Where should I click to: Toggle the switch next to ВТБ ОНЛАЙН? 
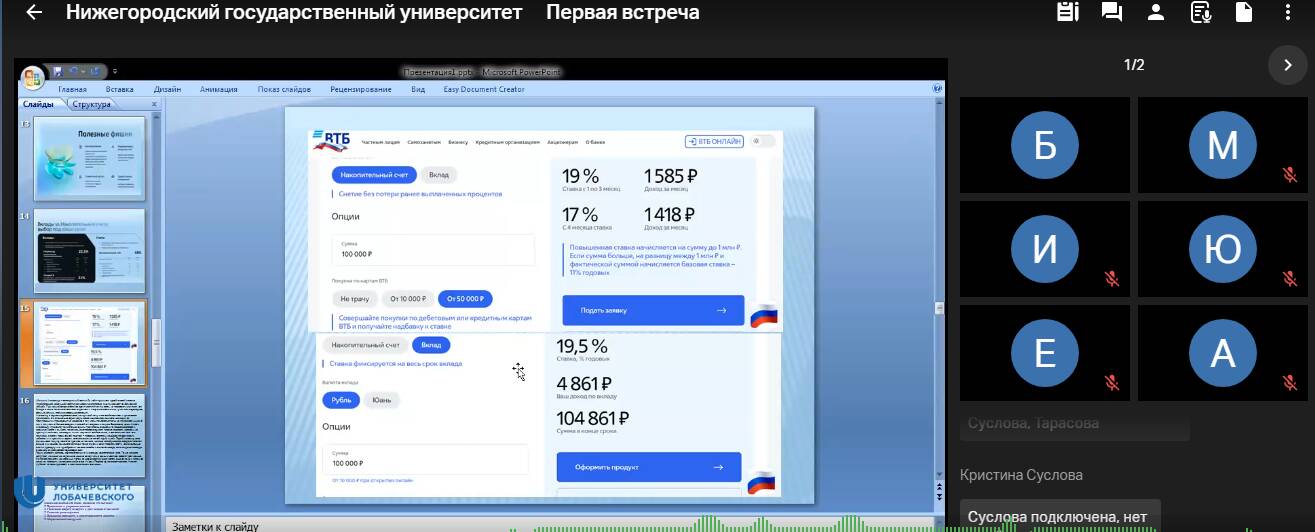point(764,141)
